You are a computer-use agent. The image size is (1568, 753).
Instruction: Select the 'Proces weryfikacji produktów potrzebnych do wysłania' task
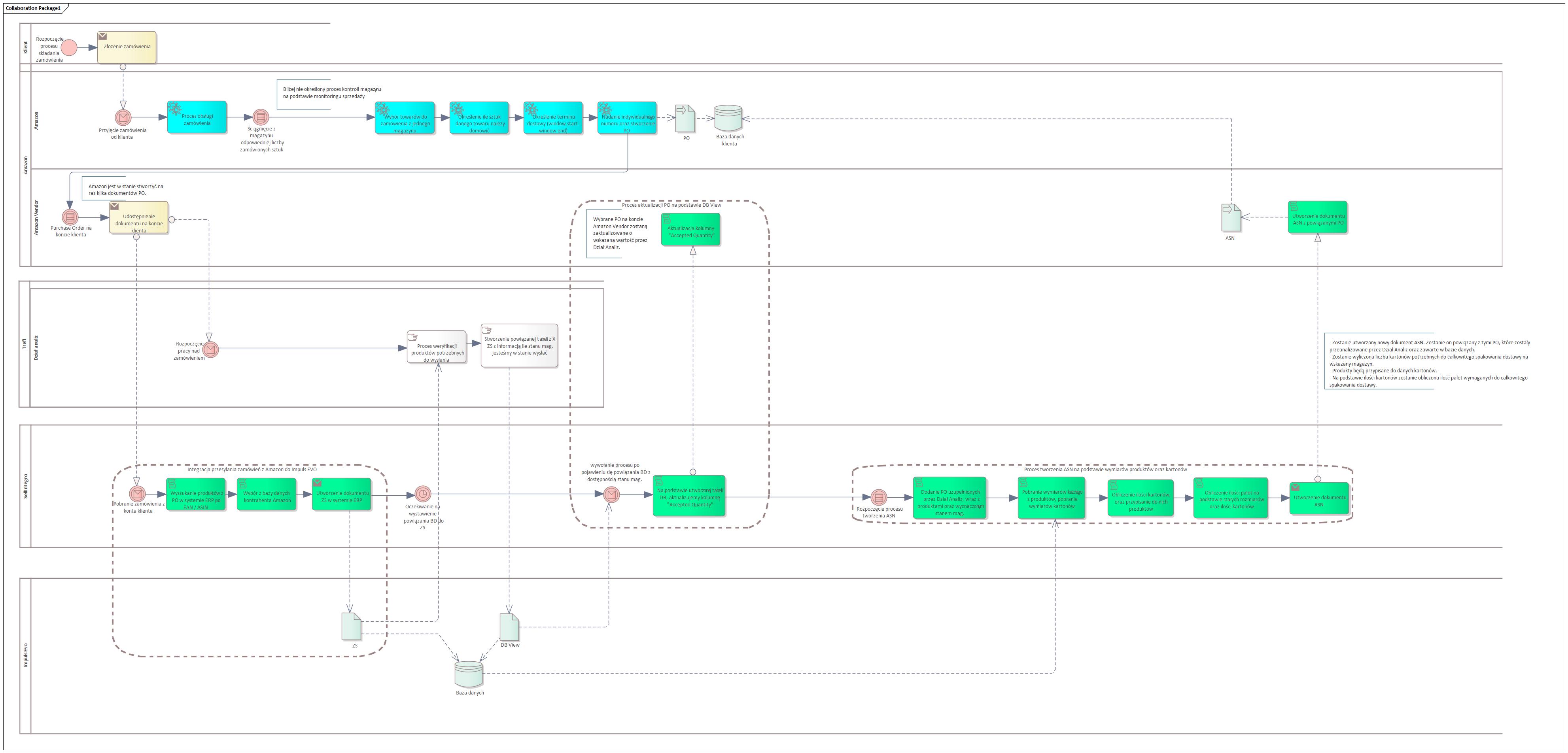437,347
